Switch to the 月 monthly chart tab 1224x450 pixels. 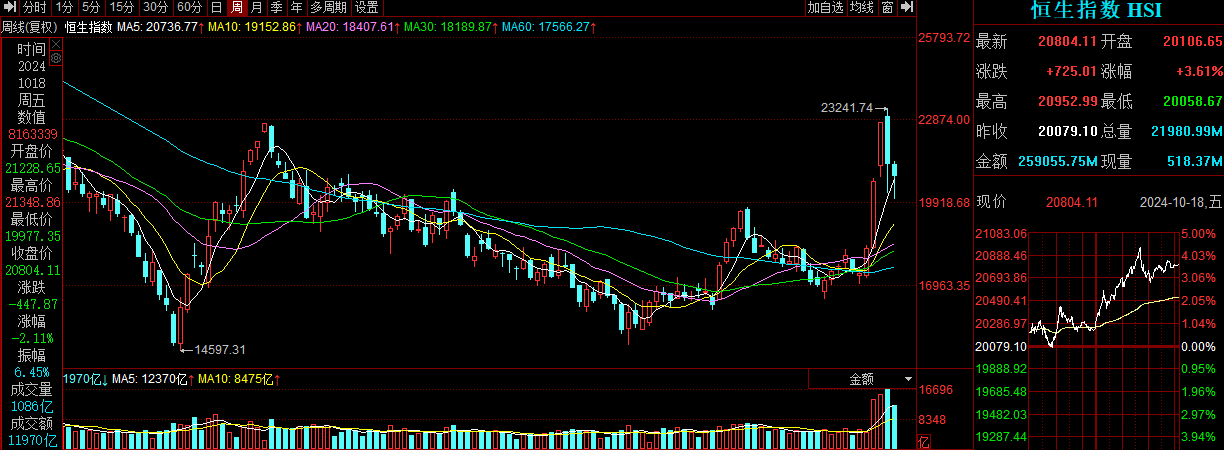(256, 7)
